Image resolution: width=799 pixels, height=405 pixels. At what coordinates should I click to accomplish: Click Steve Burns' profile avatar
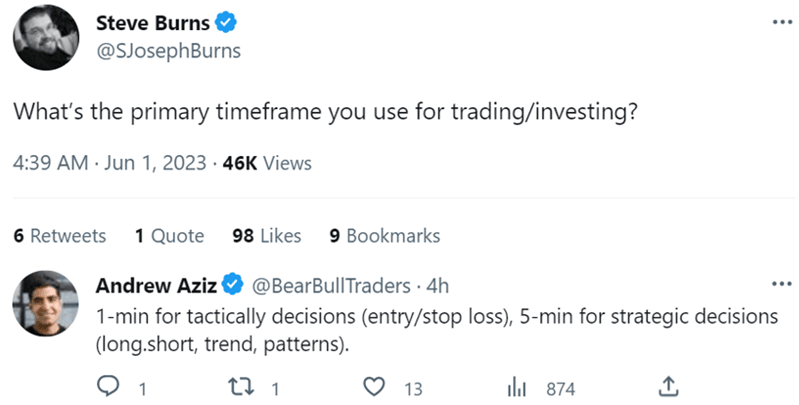point(48,35)
